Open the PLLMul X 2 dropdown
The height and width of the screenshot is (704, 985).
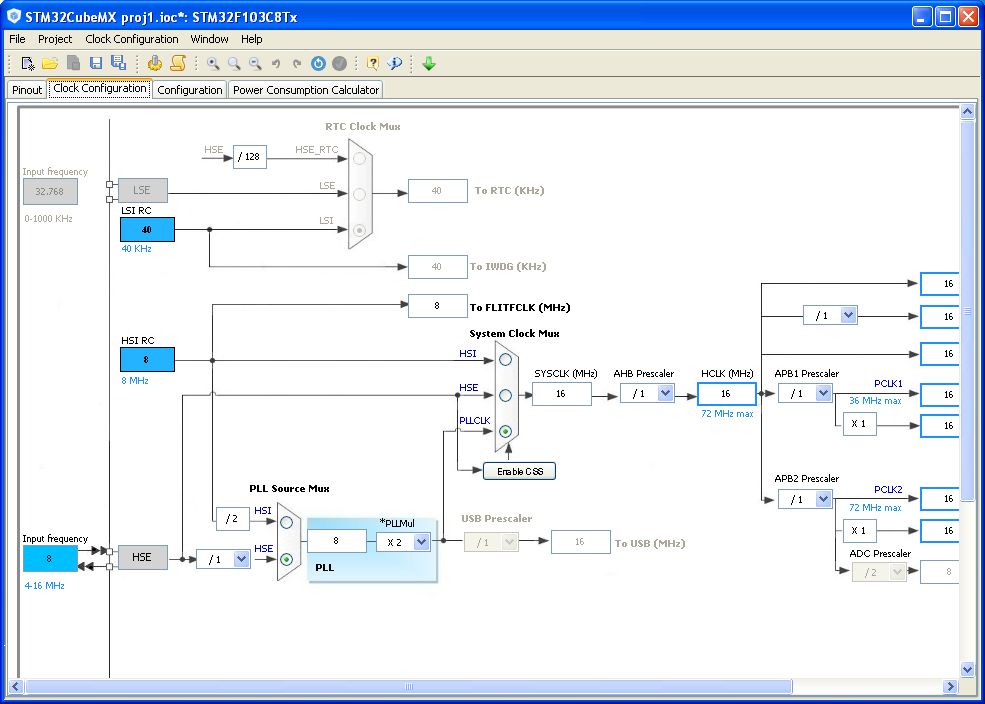point(422,542)
